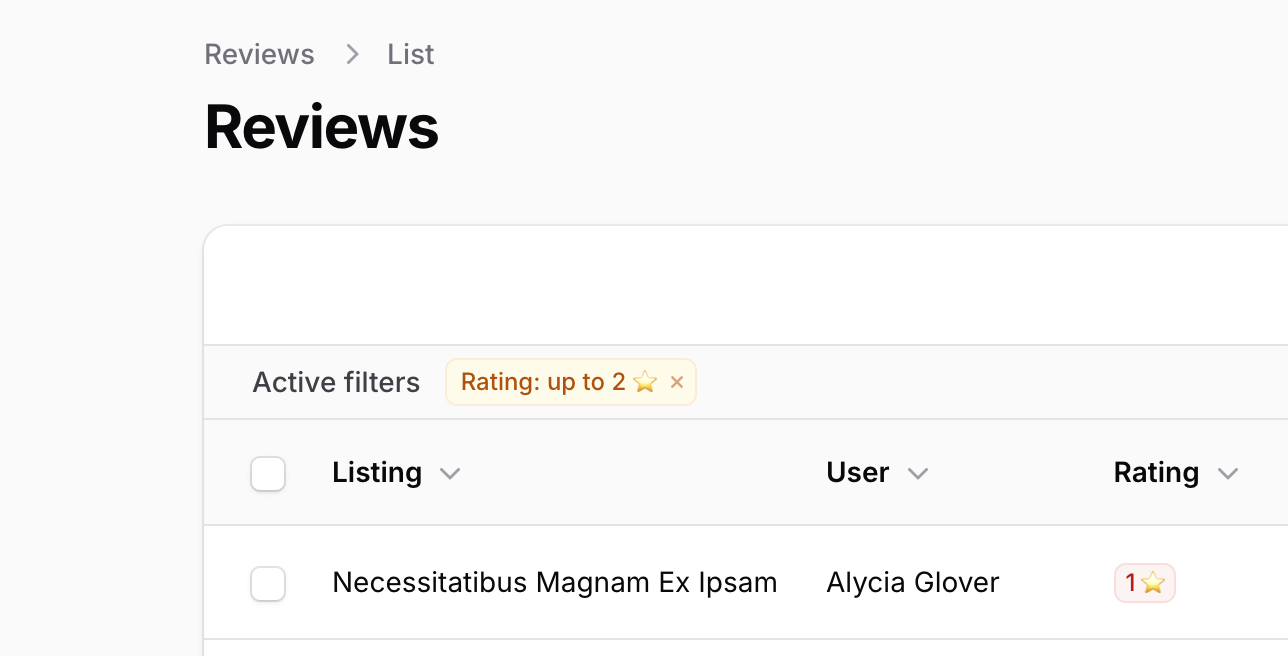Sort the table by the Listing column label
The height and width of the screenshot is (656, 1288).
click(x=376, y=472)
